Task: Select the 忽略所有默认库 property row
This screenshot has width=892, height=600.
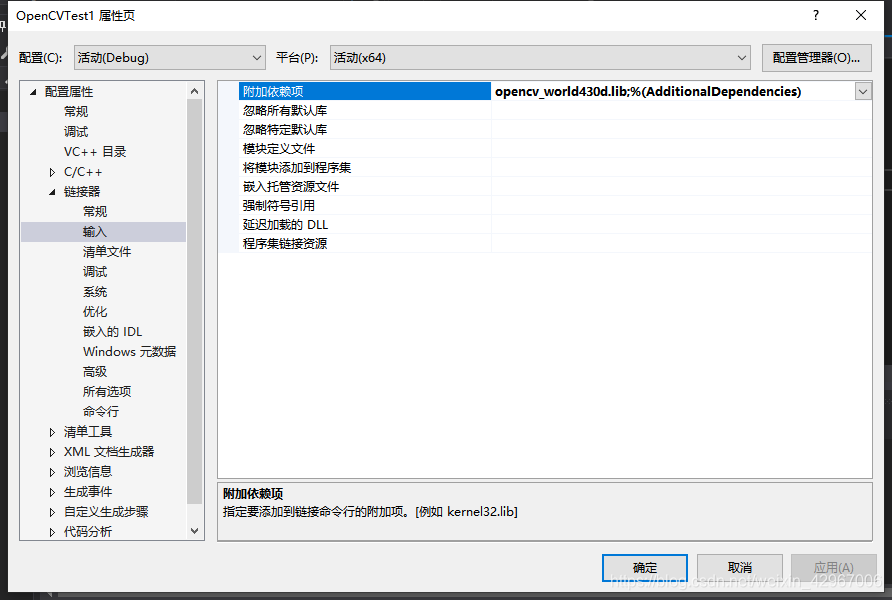Action: [x=545, y=110]
